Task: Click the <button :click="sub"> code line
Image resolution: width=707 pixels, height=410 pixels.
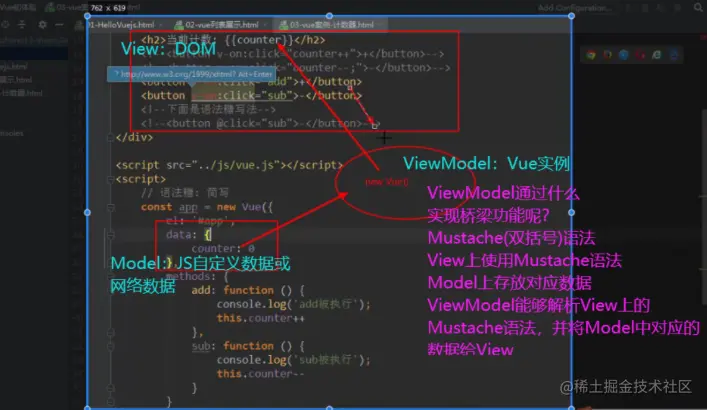Action: tap(251, 96)
